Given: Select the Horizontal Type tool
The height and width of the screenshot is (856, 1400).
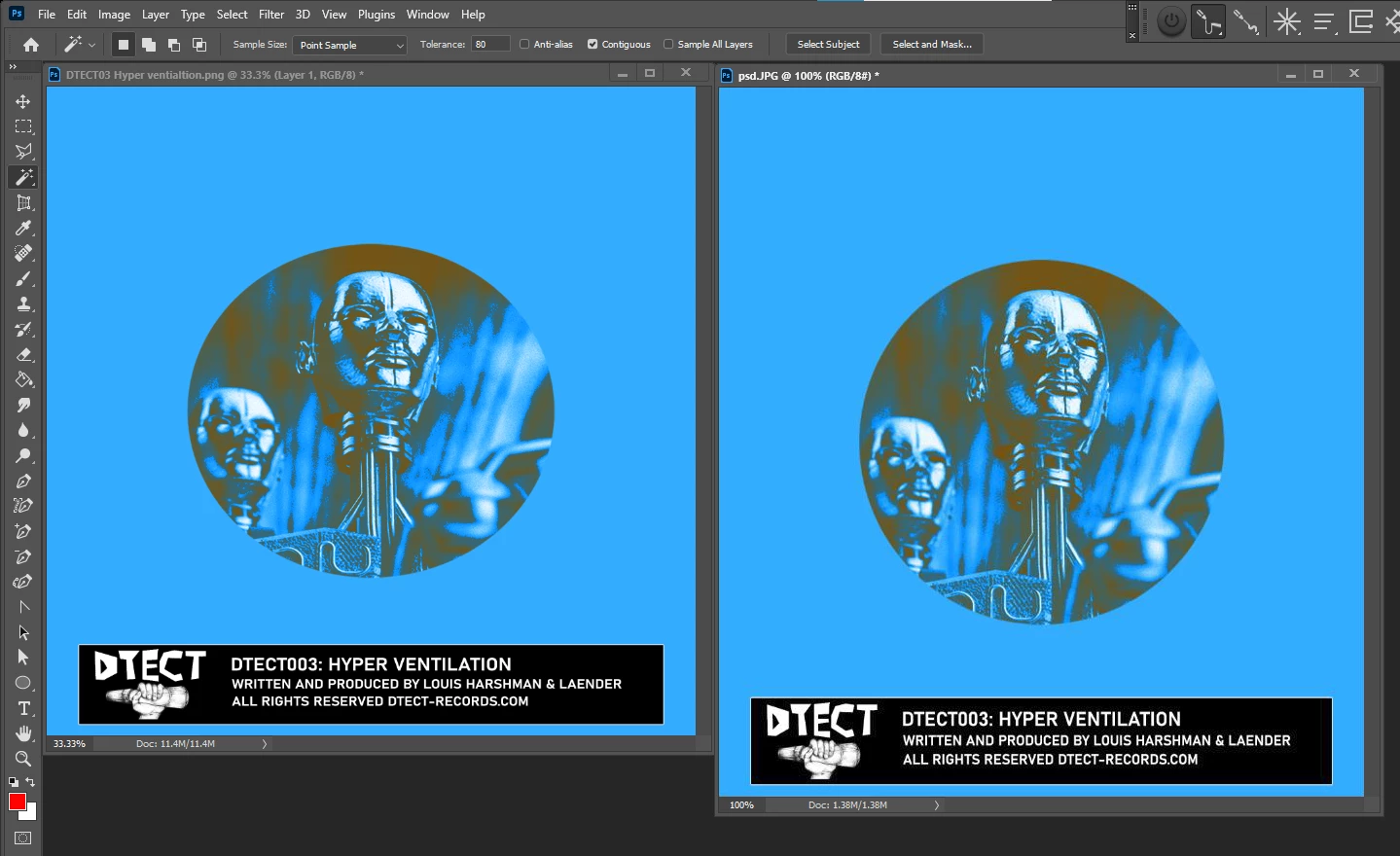Looking at the screenshot, I should pyautogui.click(x=23, y=708).
